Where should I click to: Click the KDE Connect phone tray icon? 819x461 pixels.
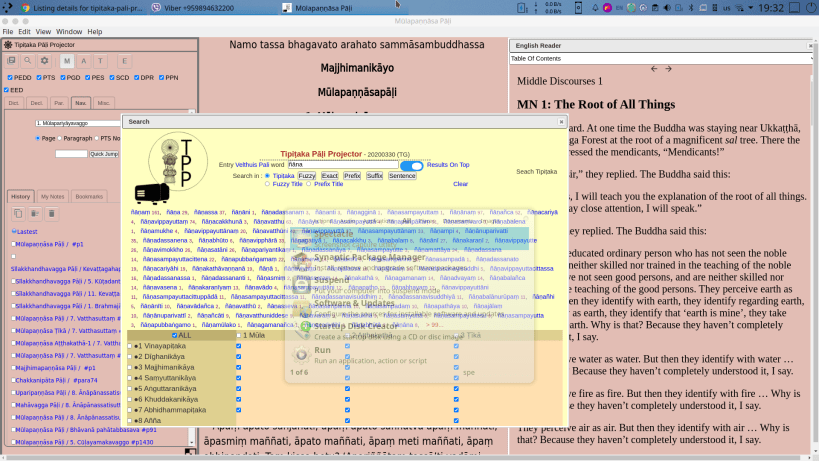[578, 8]
